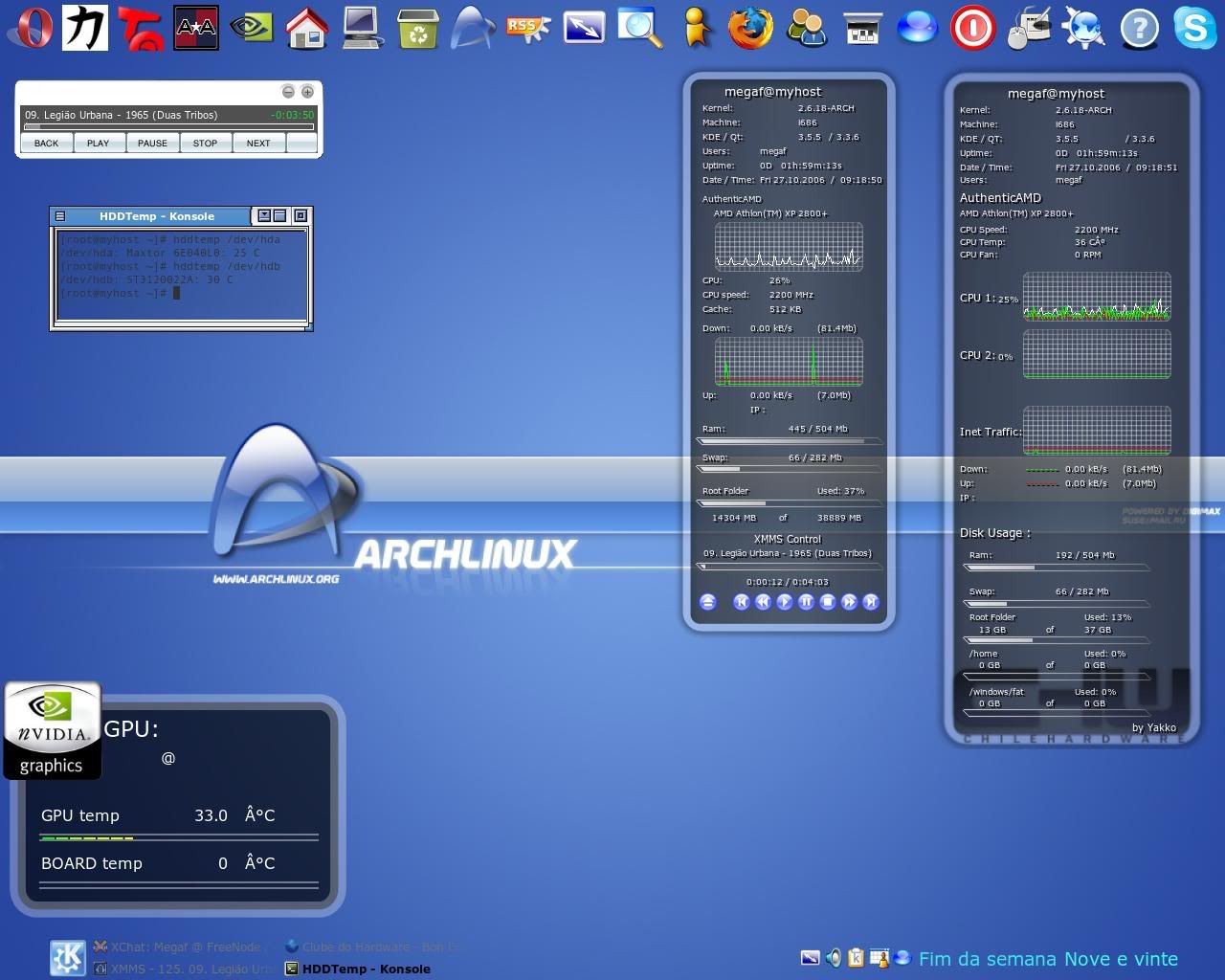Open the screen-with-arrow dock icon
Image resolution: width=1225 pixels, height=980 pixels.
point(584,28)
